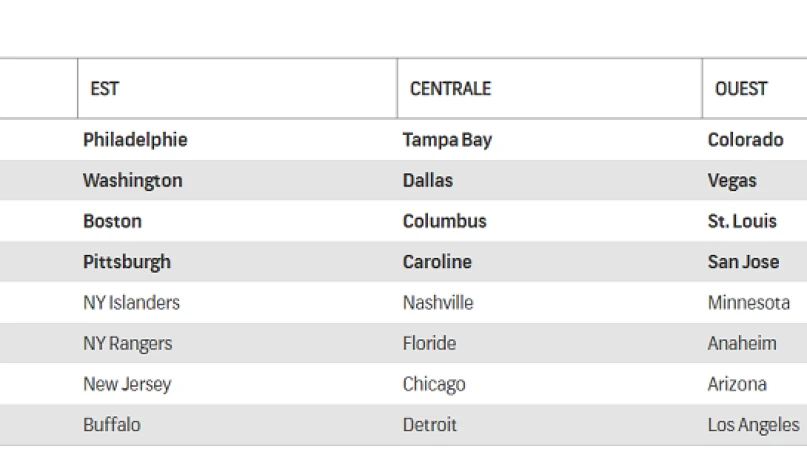The height and width of the screenshot is (449, 807).
Task: Select NY Rangers row cell
Action: pyautogui.click(x=127, y=343)
